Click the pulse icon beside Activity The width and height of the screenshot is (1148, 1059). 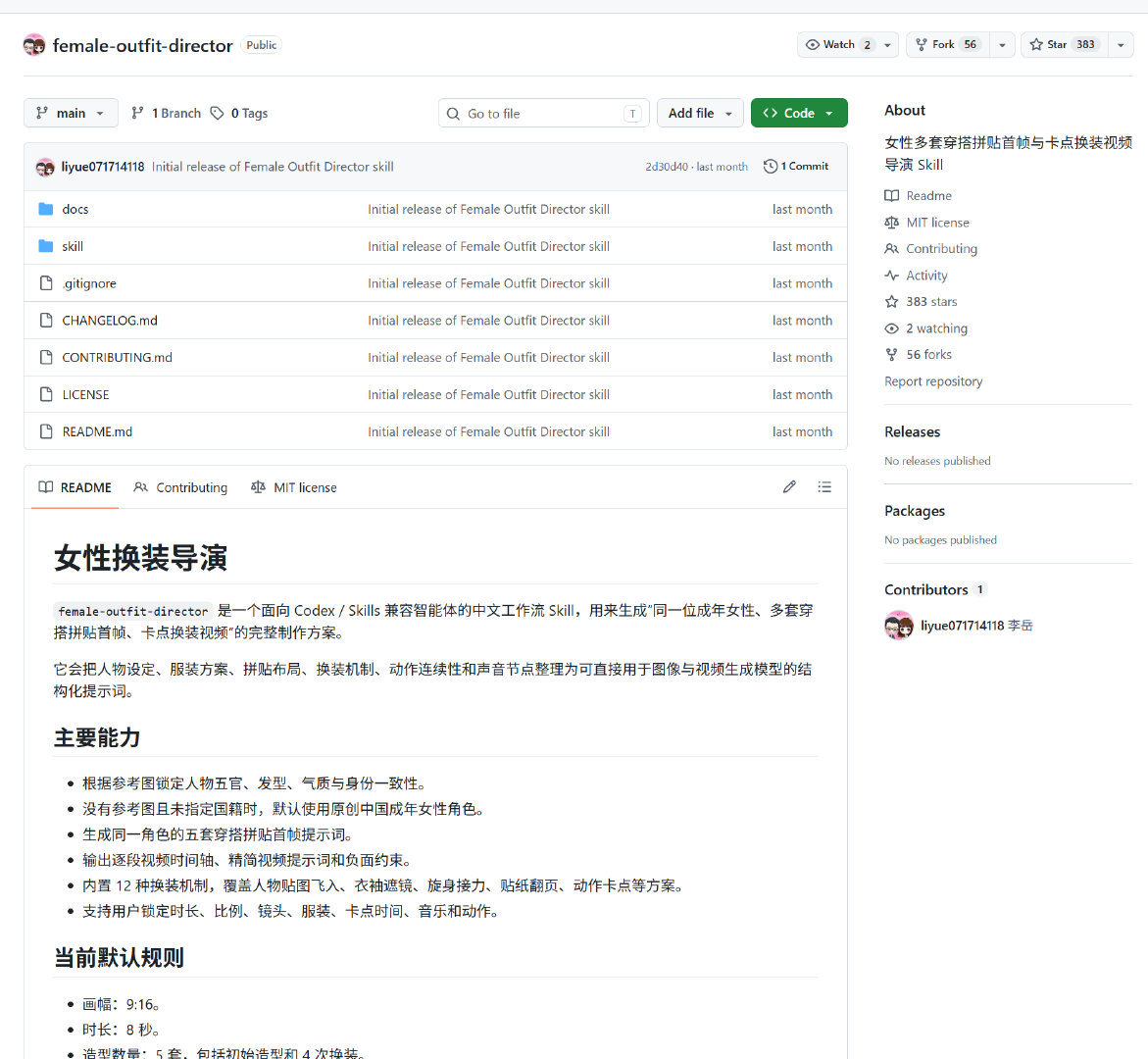[x=892, y=276]
